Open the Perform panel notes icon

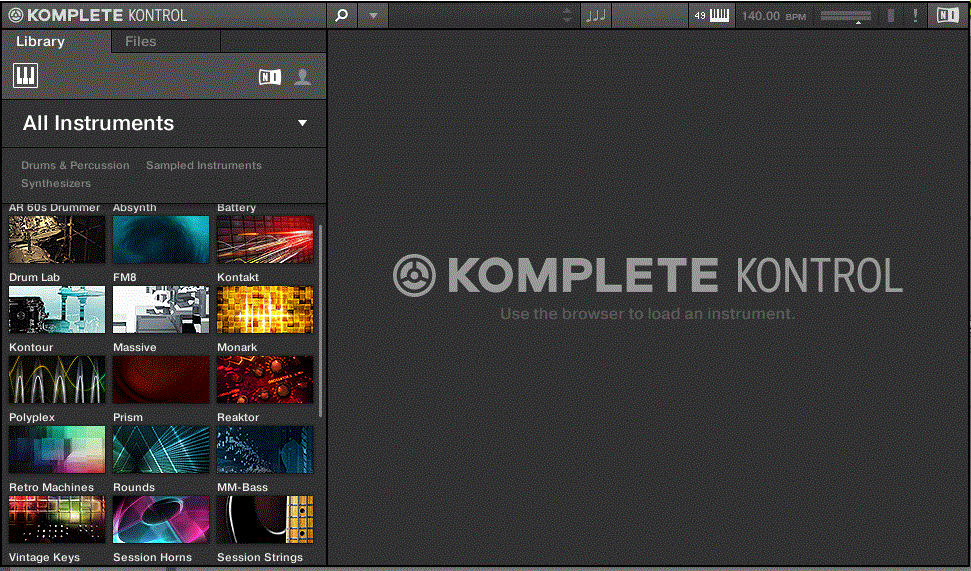pyautogui.click(x=596, y=15)
